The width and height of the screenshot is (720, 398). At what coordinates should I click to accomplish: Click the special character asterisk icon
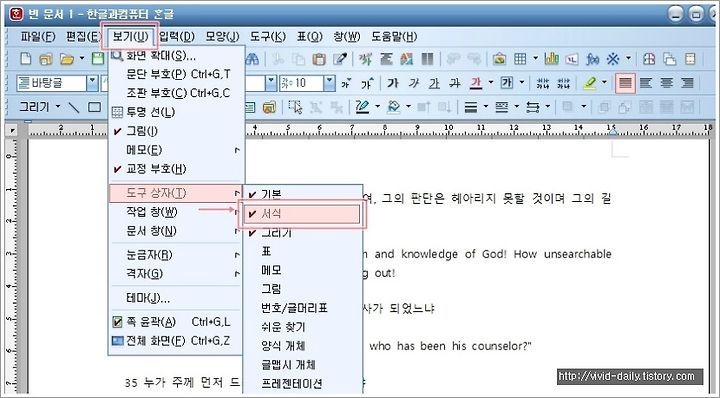[x=613, y=59]
